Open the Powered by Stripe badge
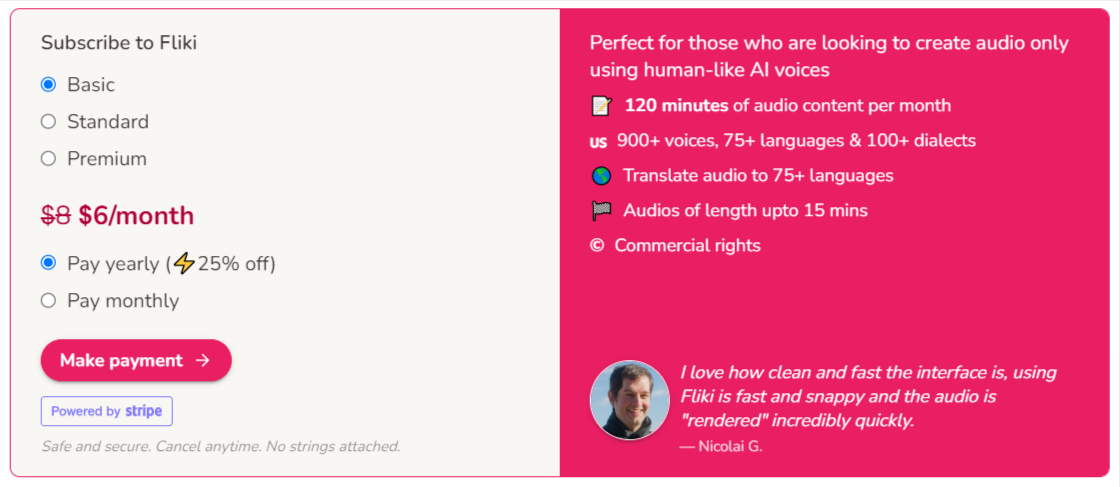The height and width of the screenshot is (487, 1120). click(x=106, y=411)
